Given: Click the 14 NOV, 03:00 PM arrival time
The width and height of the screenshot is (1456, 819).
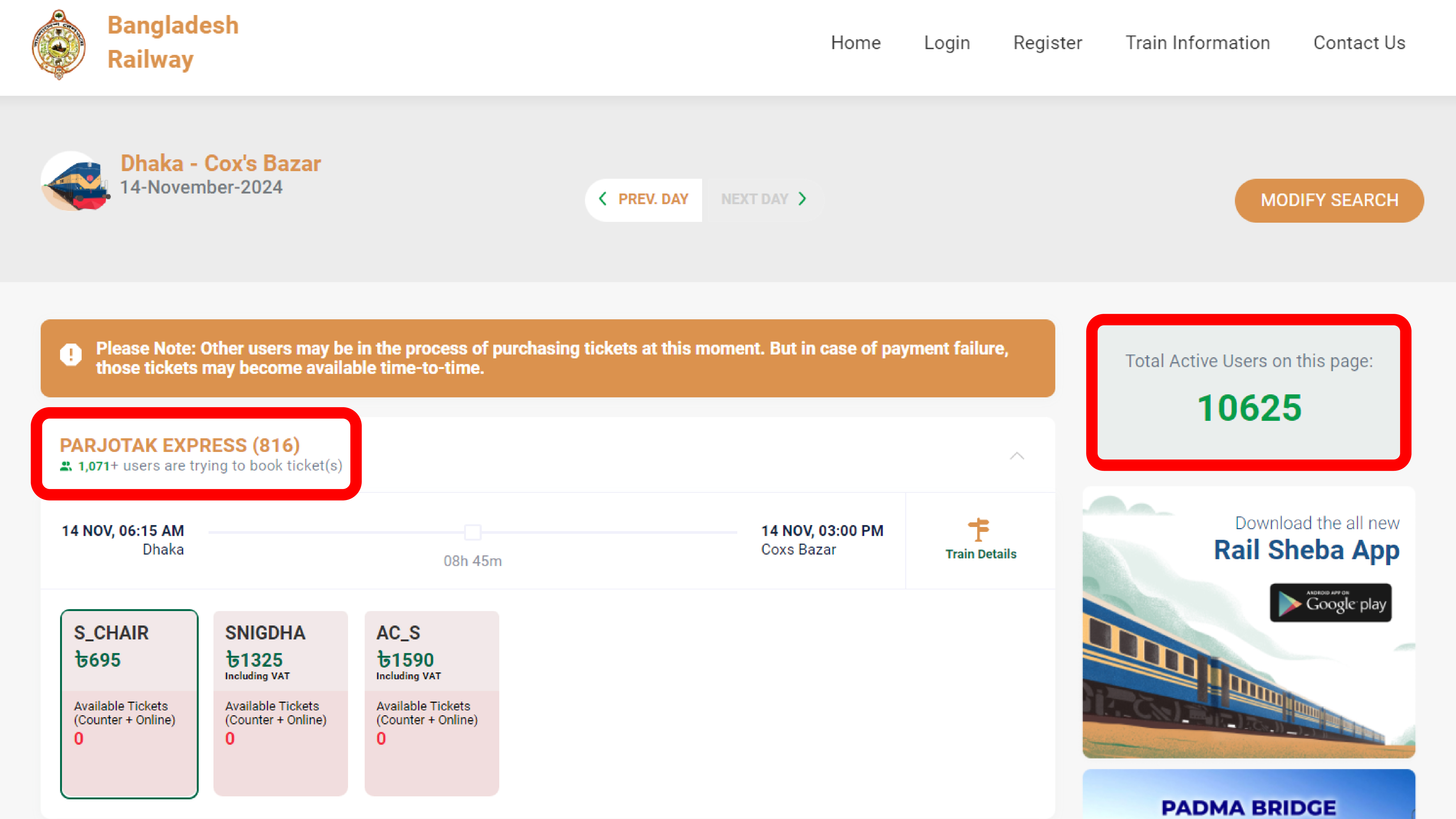Looking at the screenshot, I should click(822, 531).
